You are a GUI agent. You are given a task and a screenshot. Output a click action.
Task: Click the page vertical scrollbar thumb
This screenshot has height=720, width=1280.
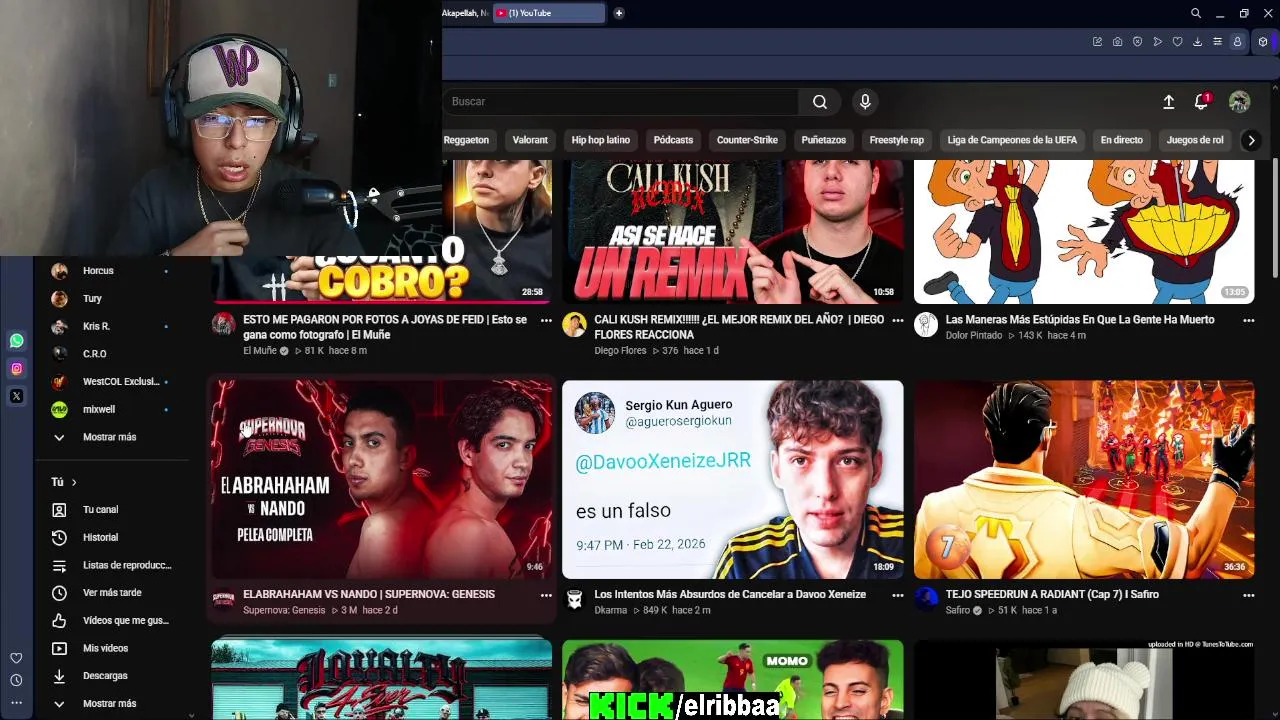(1275, 220)
